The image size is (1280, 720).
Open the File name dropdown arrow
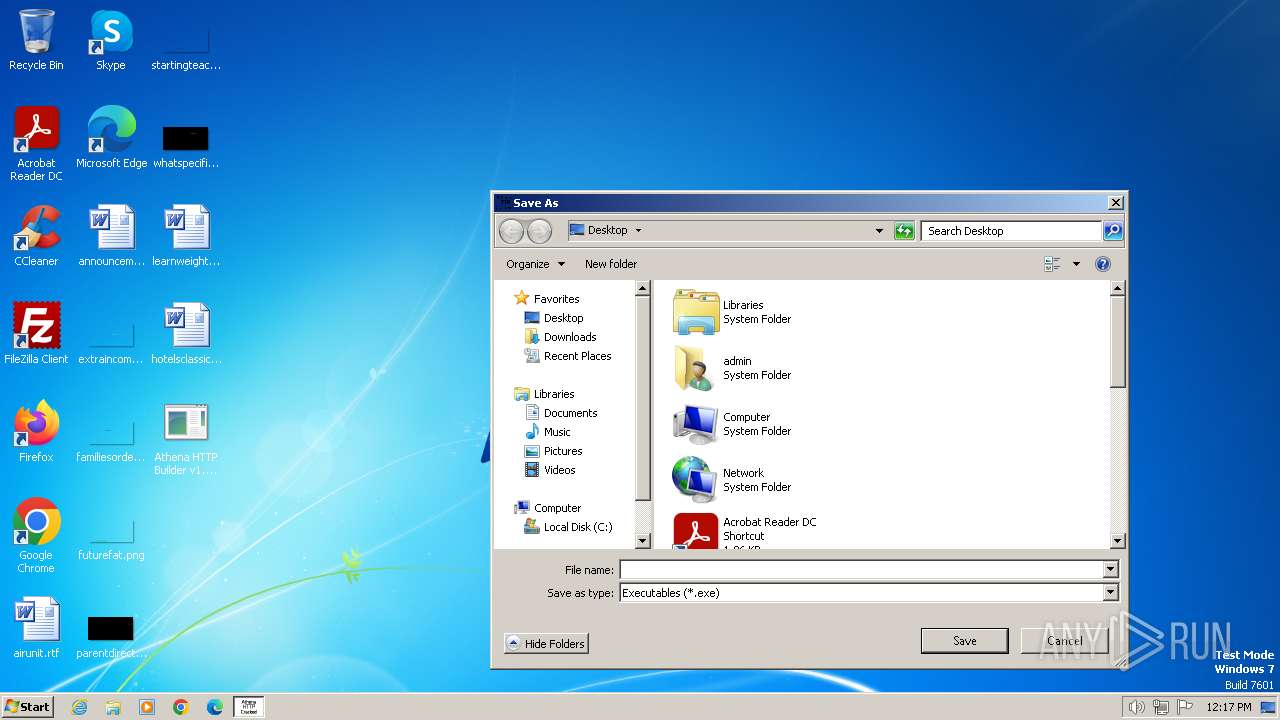1110,570
